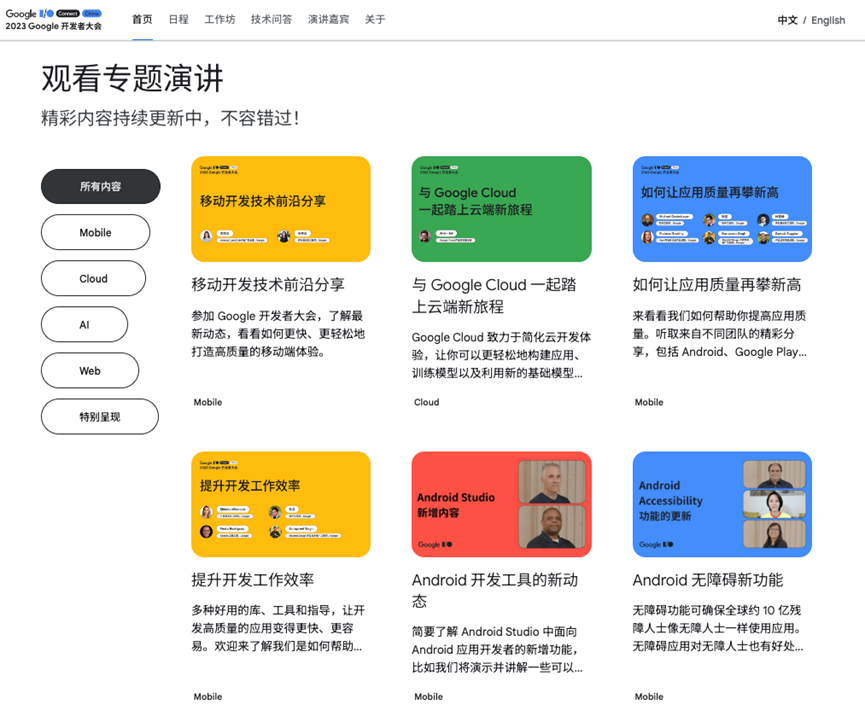The image size is (865, 728).
Task: Filter talks by Web
Action: coord(90,371)
